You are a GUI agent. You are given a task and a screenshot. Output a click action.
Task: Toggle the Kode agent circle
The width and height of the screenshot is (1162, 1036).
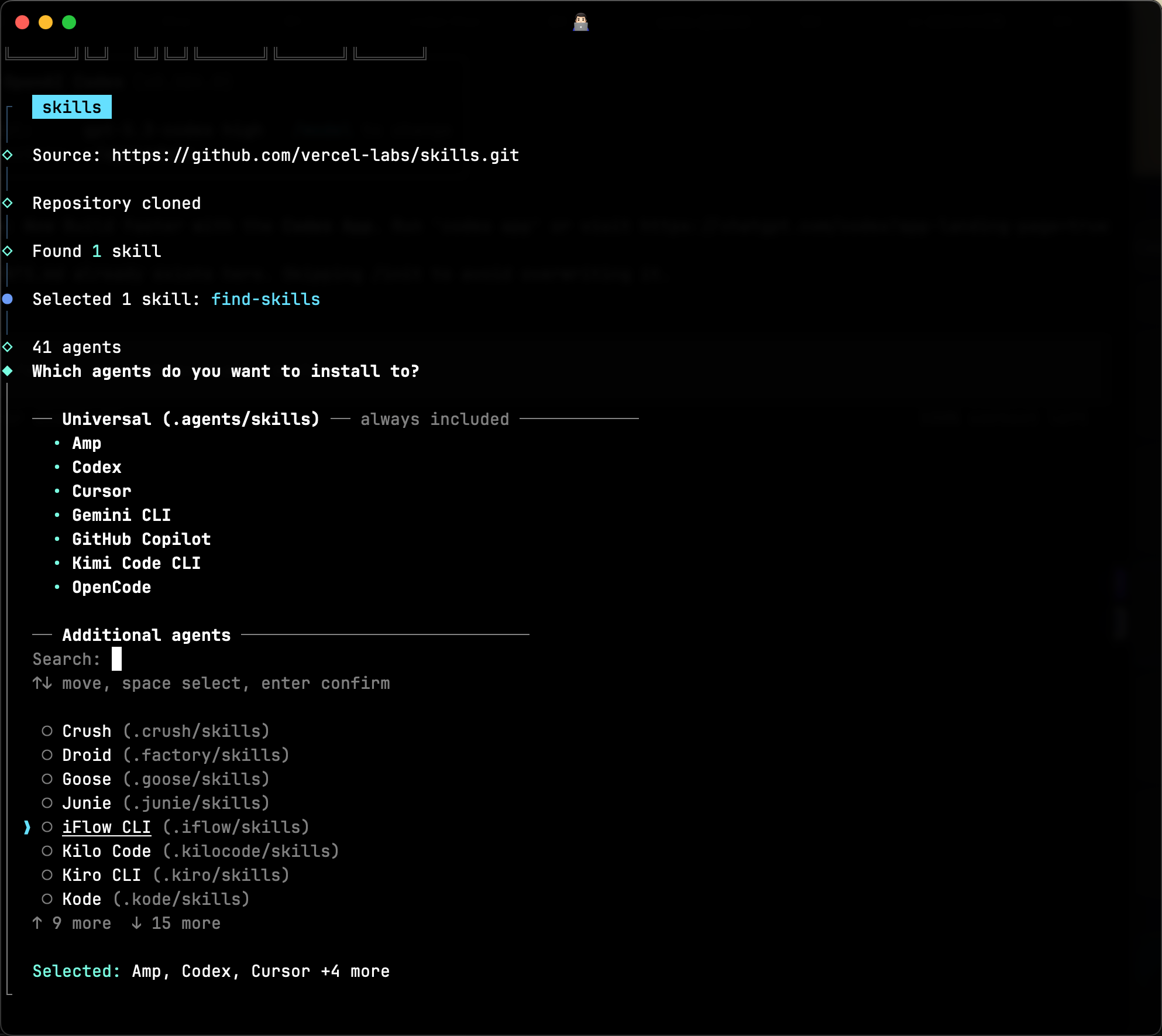click(47, 899)
